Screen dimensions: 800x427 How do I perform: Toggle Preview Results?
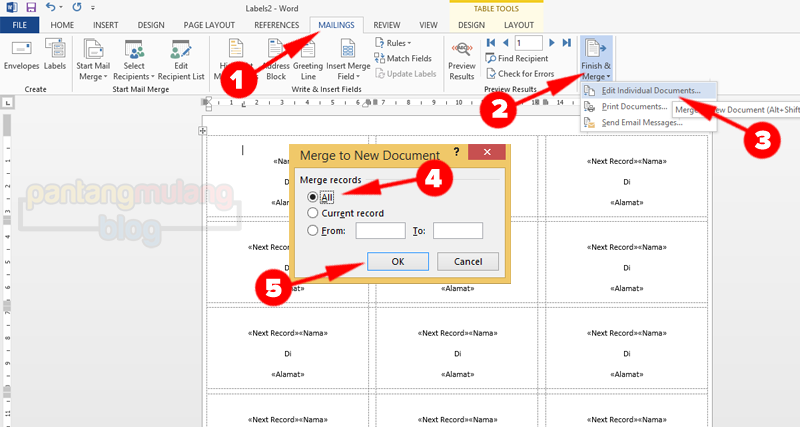click(x=462, y=61)
